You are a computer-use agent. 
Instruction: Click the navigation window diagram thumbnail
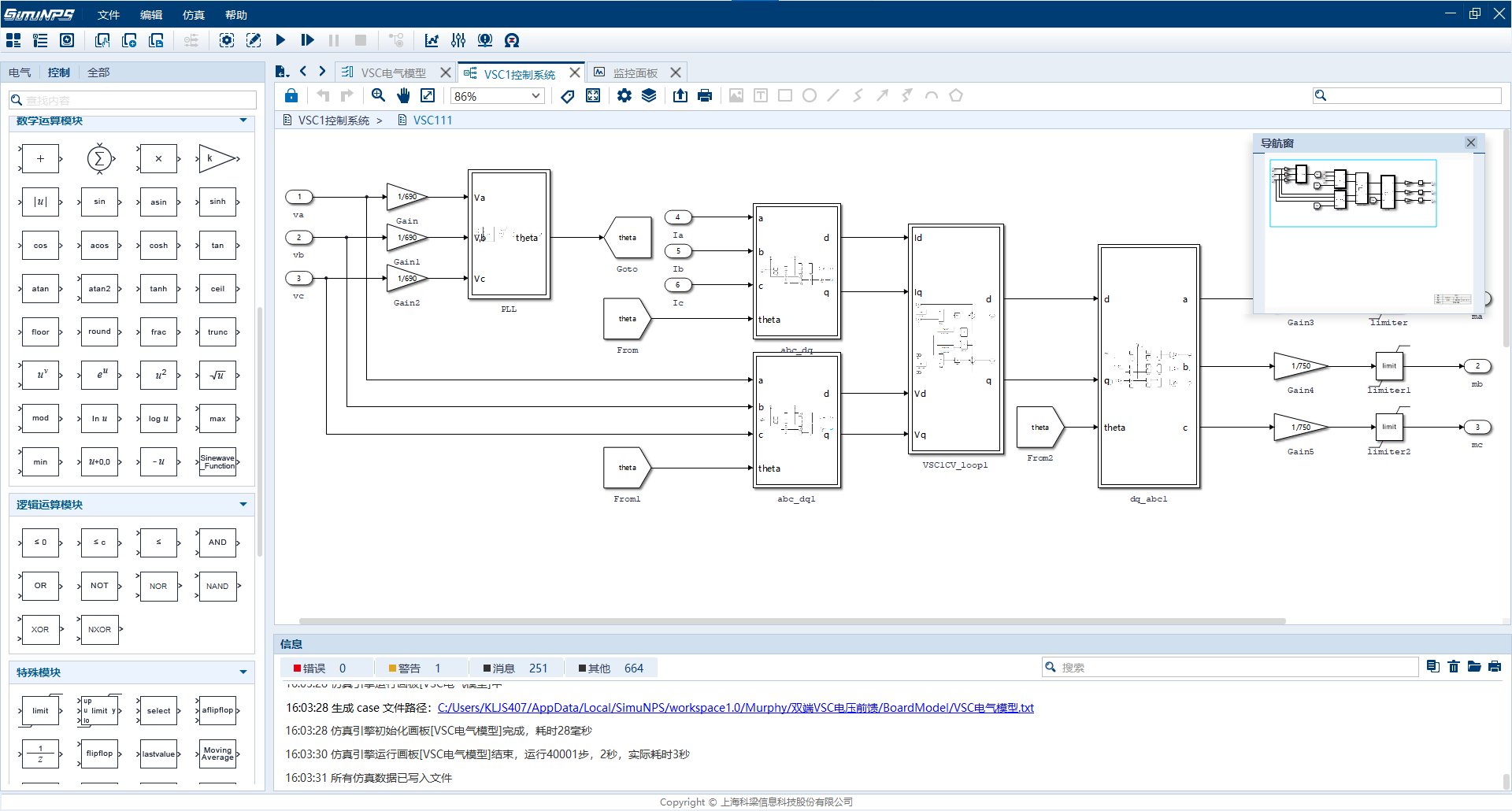tap(1353, 193)
